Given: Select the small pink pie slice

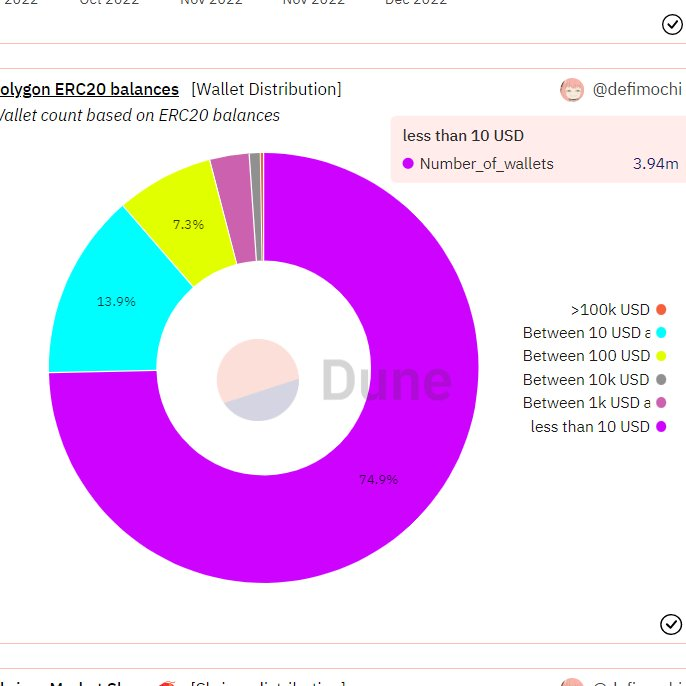Looking at the screenshot, I should (x=235, y=208).
